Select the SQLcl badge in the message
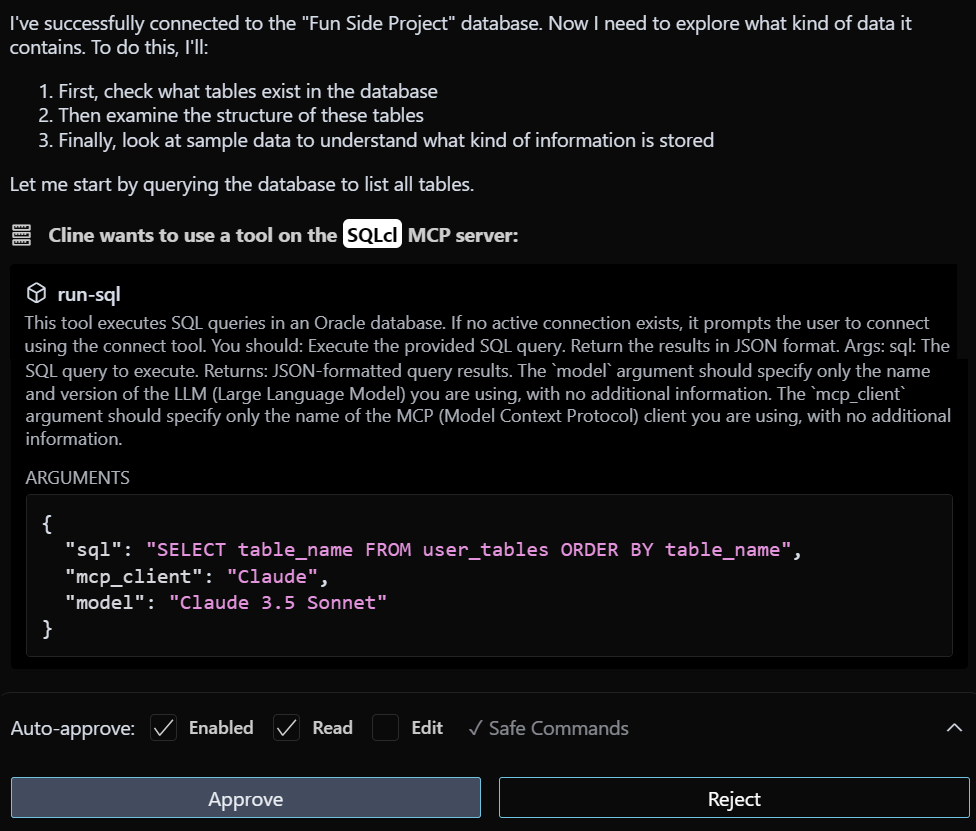The width and height of the screenshot is (976, 831). click(371, 233)
